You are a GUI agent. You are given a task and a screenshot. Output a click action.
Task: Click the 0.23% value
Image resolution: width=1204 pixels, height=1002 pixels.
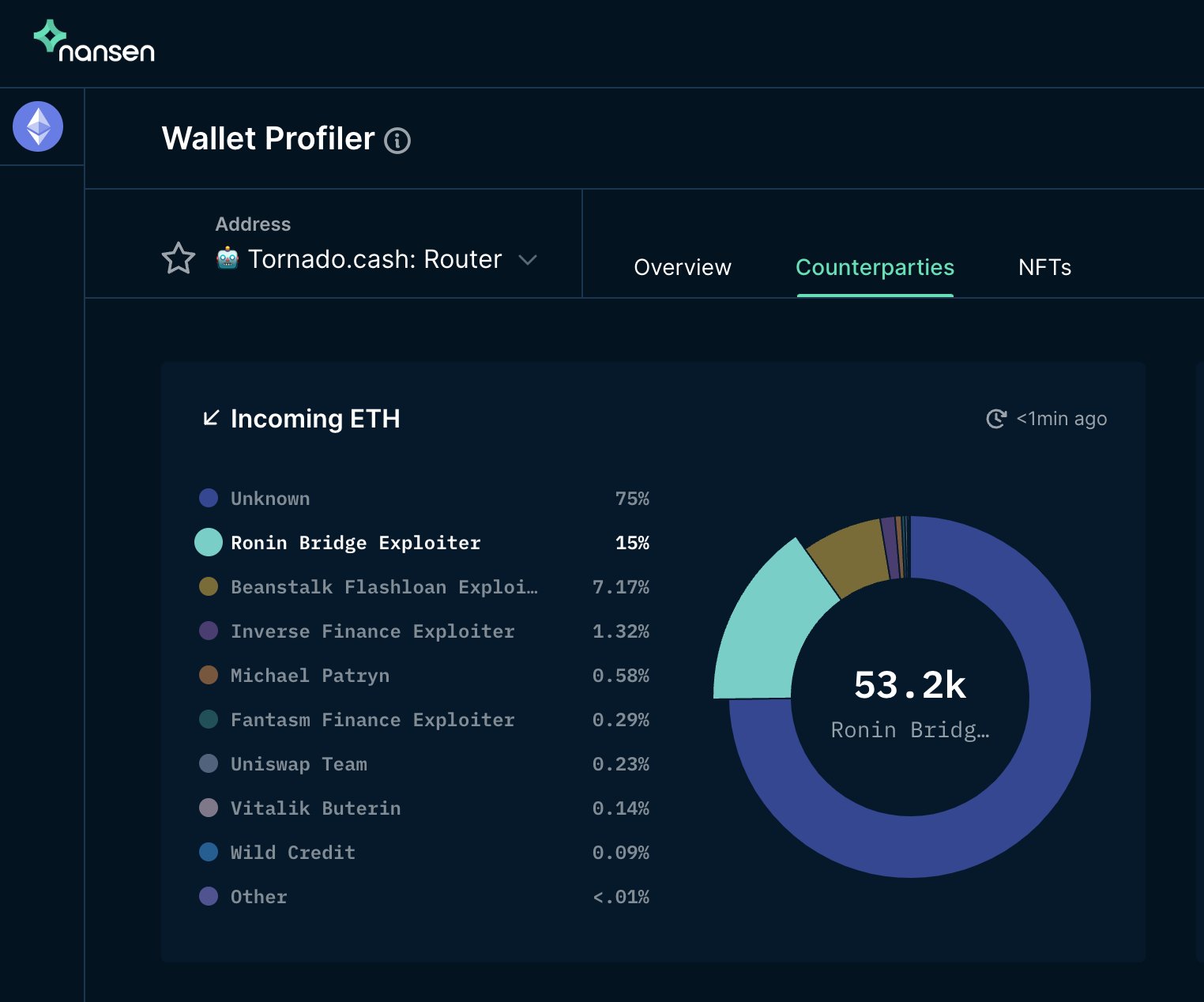click(x=621, y=764)
